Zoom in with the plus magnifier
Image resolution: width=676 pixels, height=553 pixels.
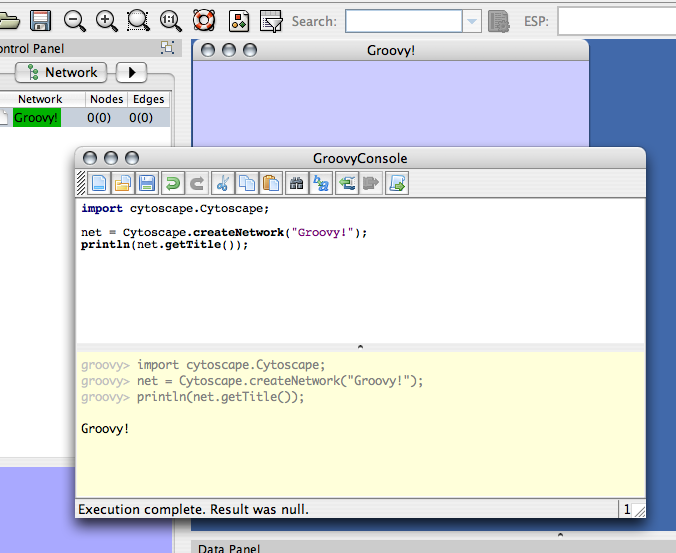pos(106,20)
